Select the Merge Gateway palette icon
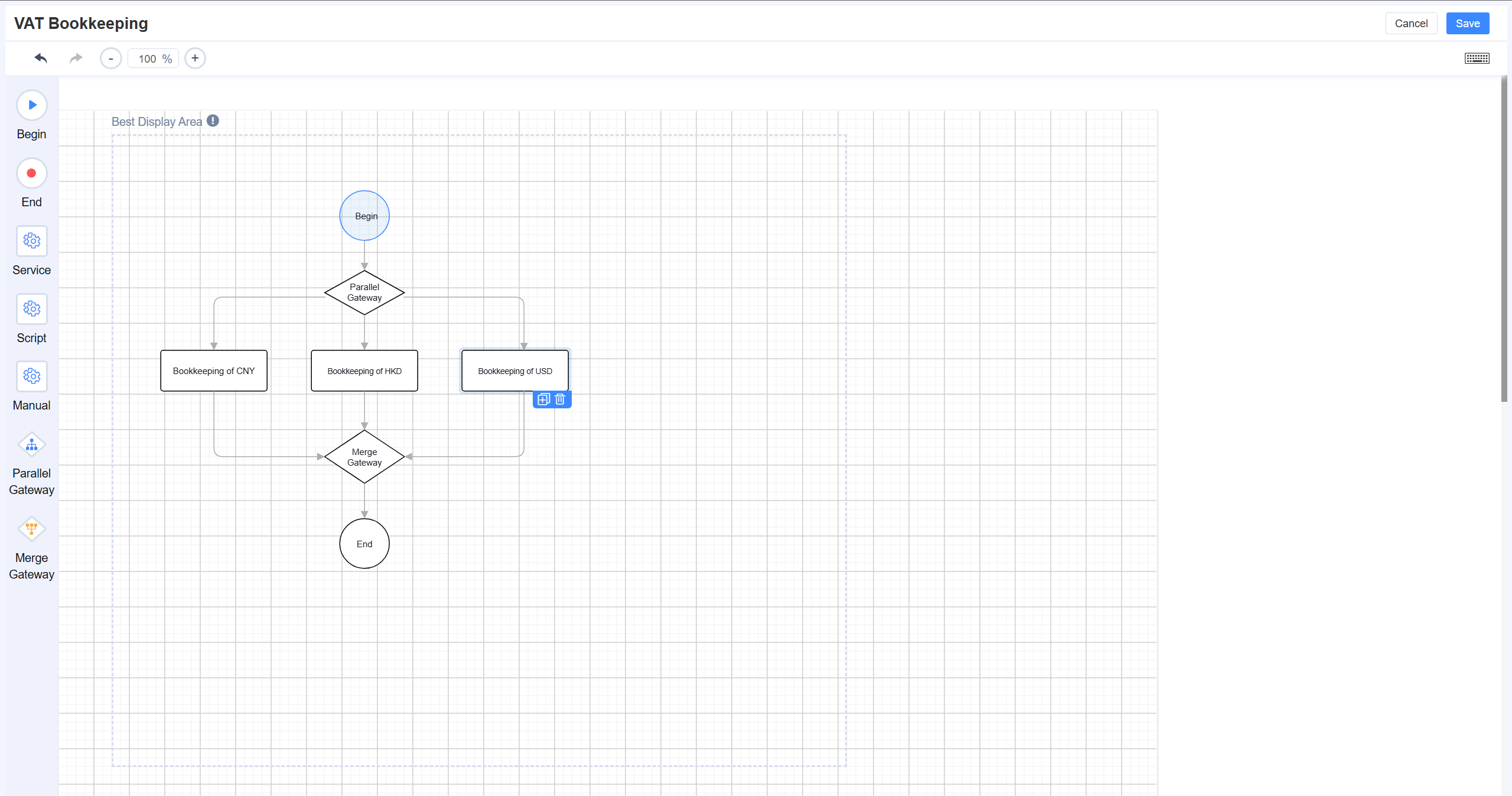This screenshot has height=796, width=1512. [32, 529]
